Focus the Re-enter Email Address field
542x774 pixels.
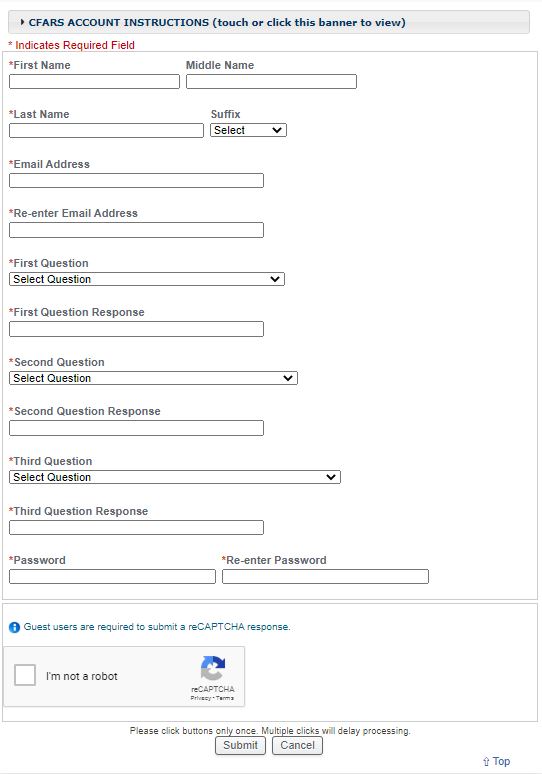coord(136,230)
